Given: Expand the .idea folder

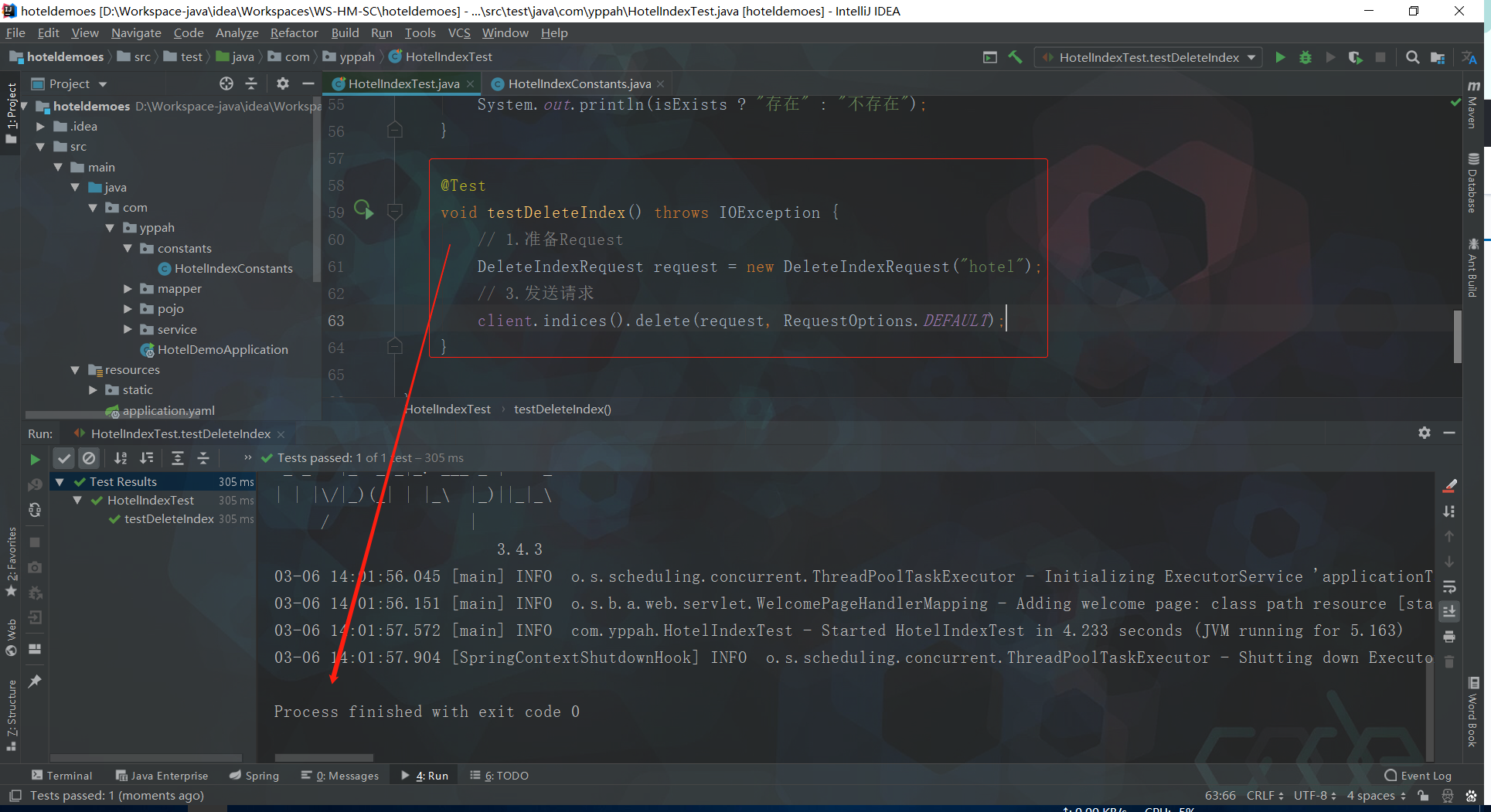Looking at the screenshot, I should coord(40,126).
